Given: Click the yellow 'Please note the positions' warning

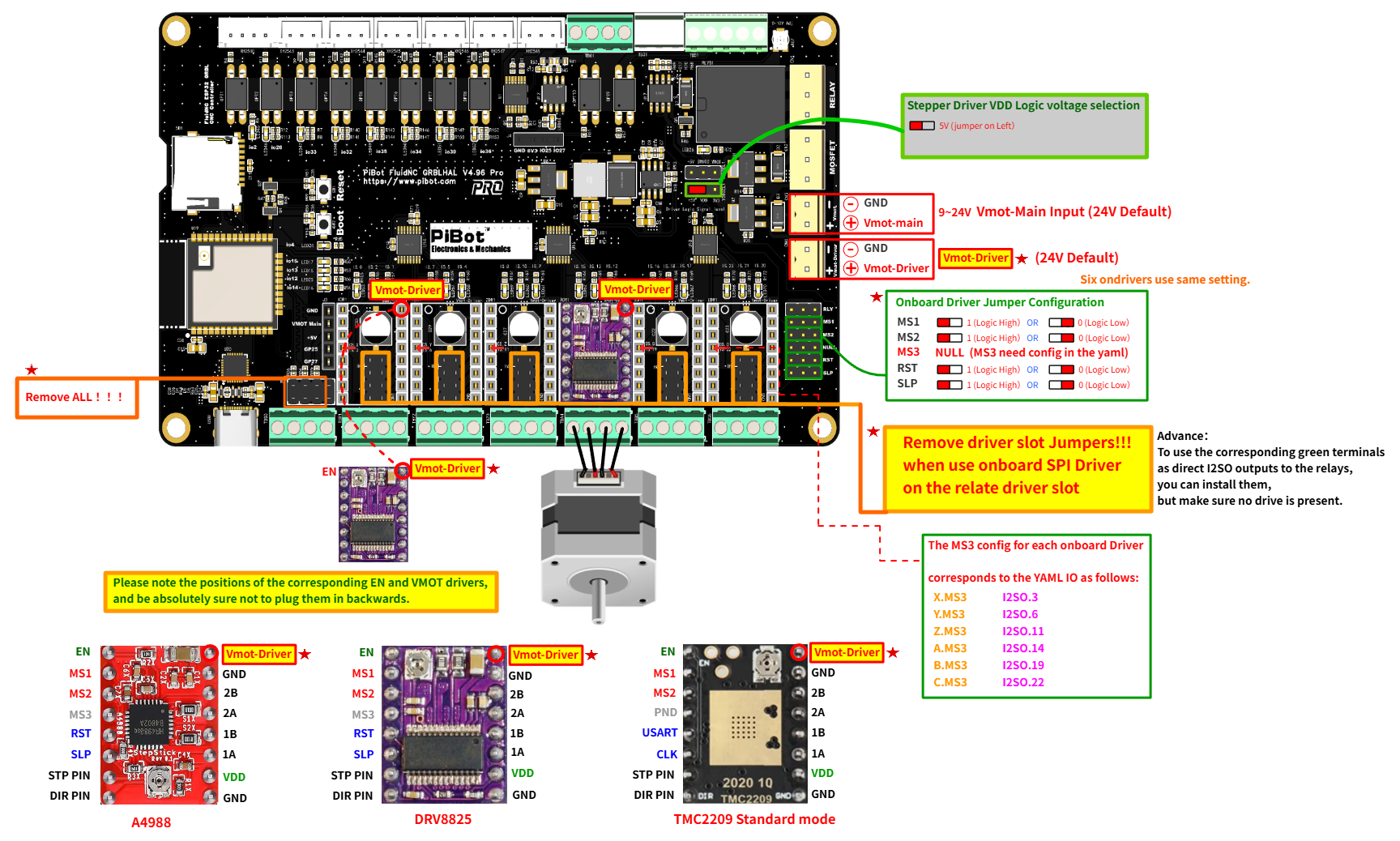Looking at the screenshot, I should tap(301, 591).
